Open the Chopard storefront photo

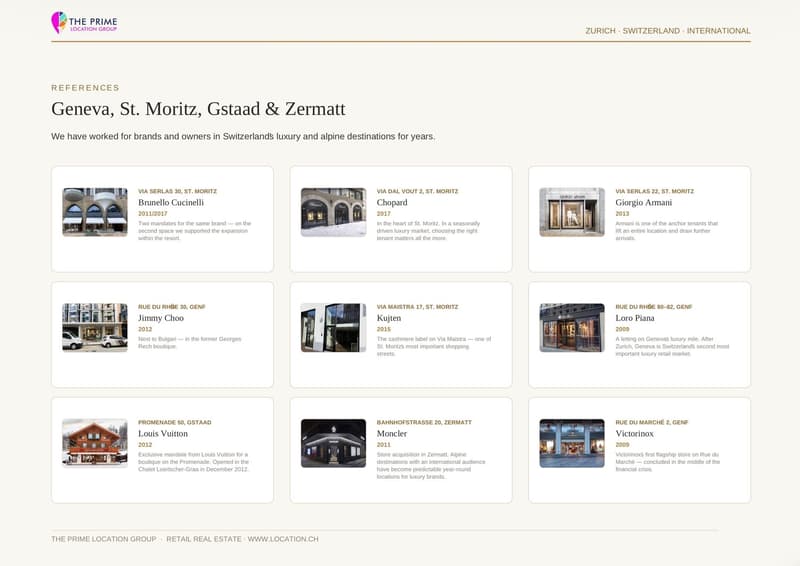pos(334,212)
